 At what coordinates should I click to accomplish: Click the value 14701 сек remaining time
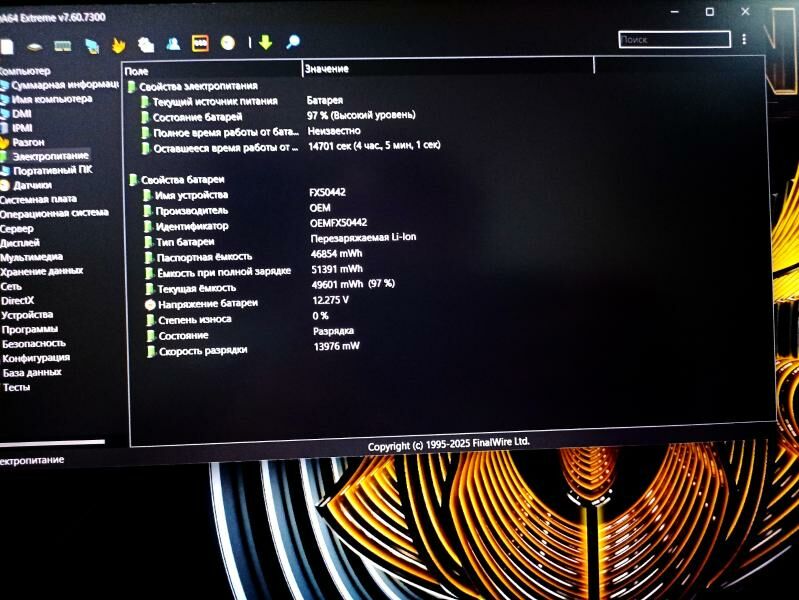pyautogui.click(x=374, y=146)
